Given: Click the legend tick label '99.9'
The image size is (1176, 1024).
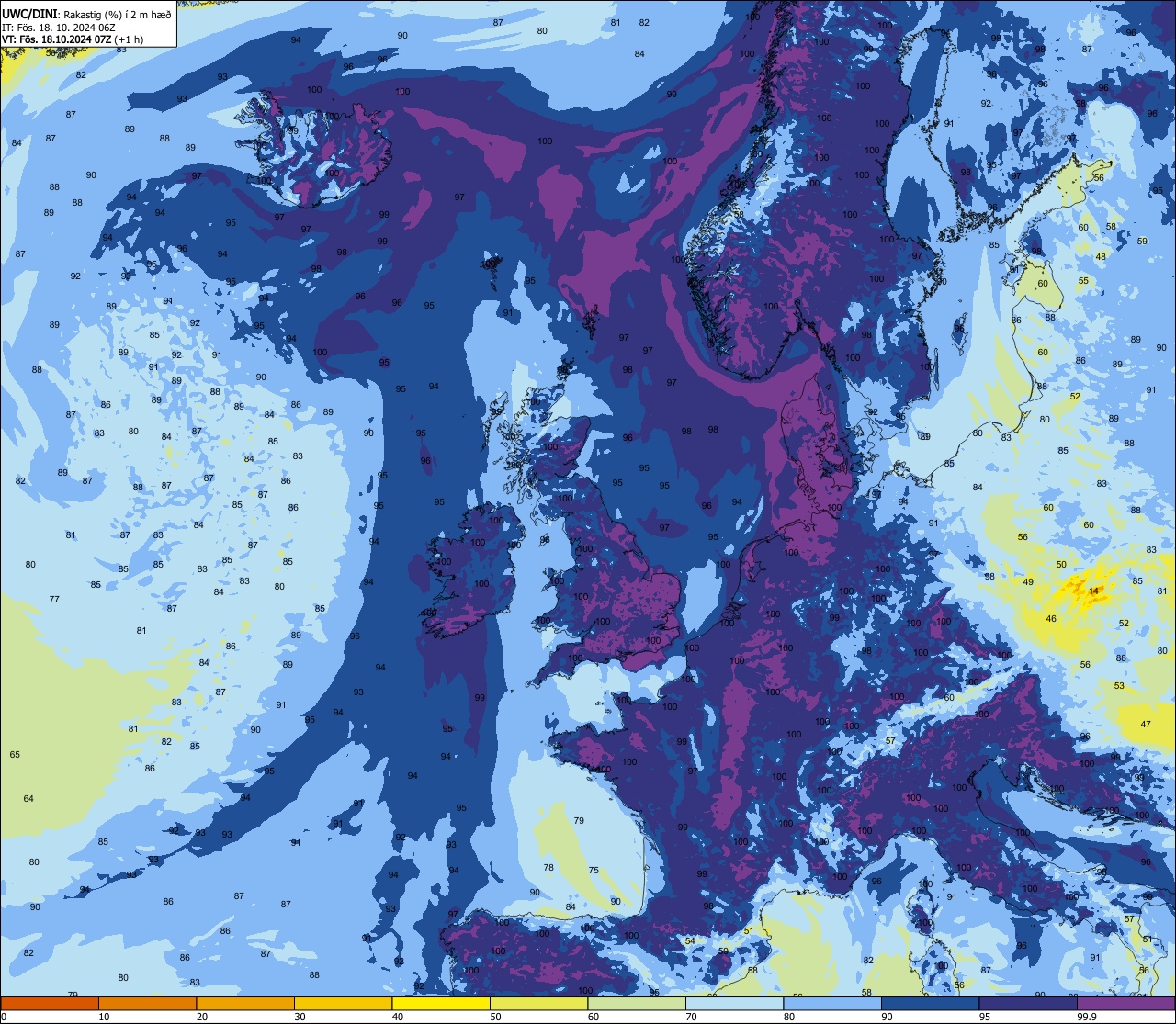Looking at the screenshot, I should (1088, 1017).
